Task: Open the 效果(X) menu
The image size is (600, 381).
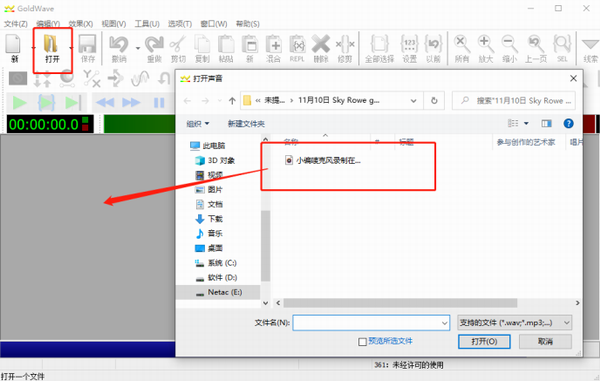Action: [x=80, y=24]
